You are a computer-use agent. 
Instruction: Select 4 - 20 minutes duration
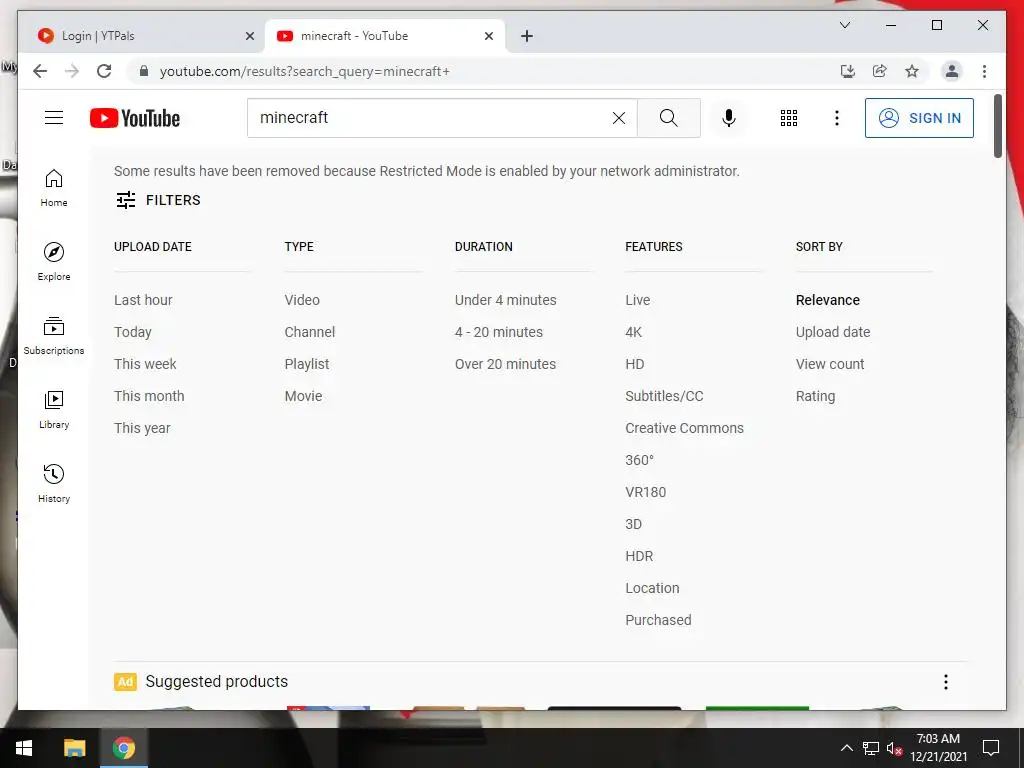[499, 332]
